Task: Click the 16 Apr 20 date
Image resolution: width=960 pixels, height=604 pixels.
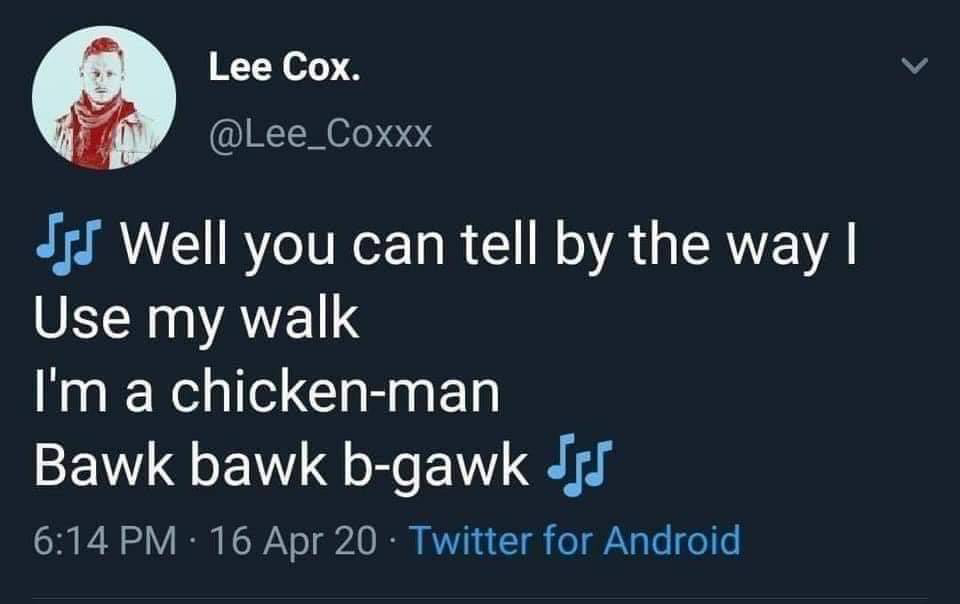Action: tap(293, 541)
